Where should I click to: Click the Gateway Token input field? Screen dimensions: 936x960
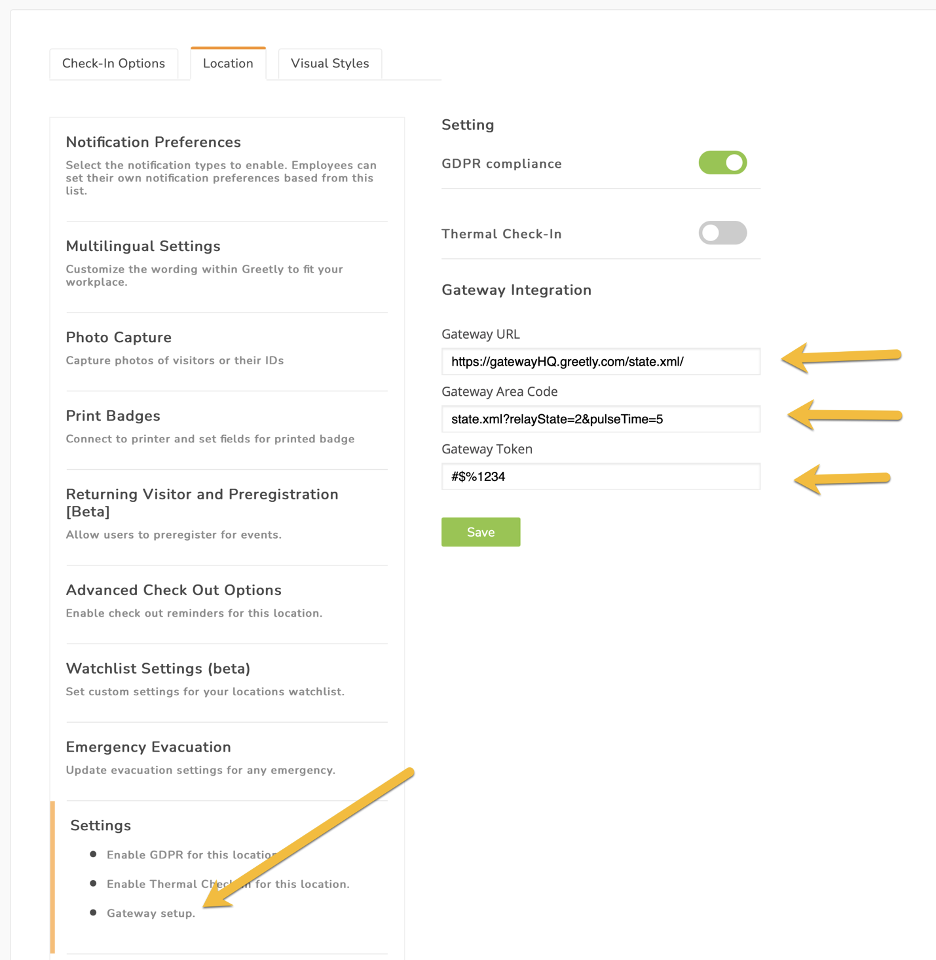click(x=601, y=476)
